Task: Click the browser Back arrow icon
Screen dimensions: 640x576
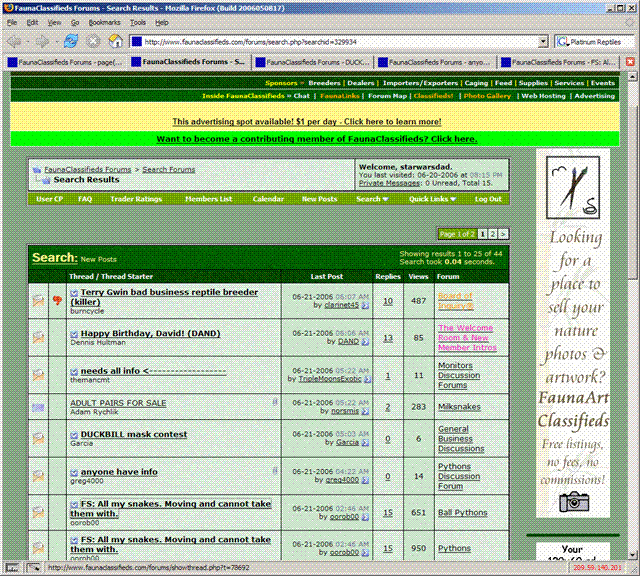Action: point(14,42)
